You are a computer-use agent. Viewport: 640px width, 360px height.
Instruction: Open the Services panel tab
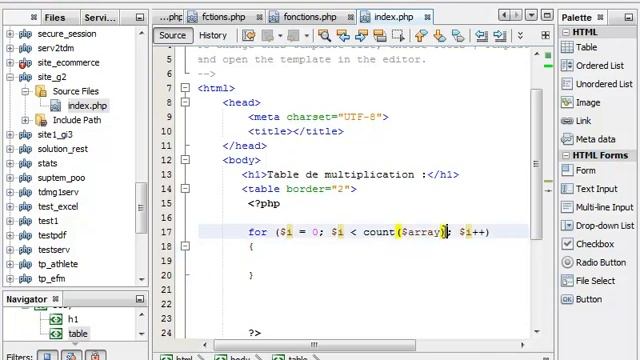[100, 18]
